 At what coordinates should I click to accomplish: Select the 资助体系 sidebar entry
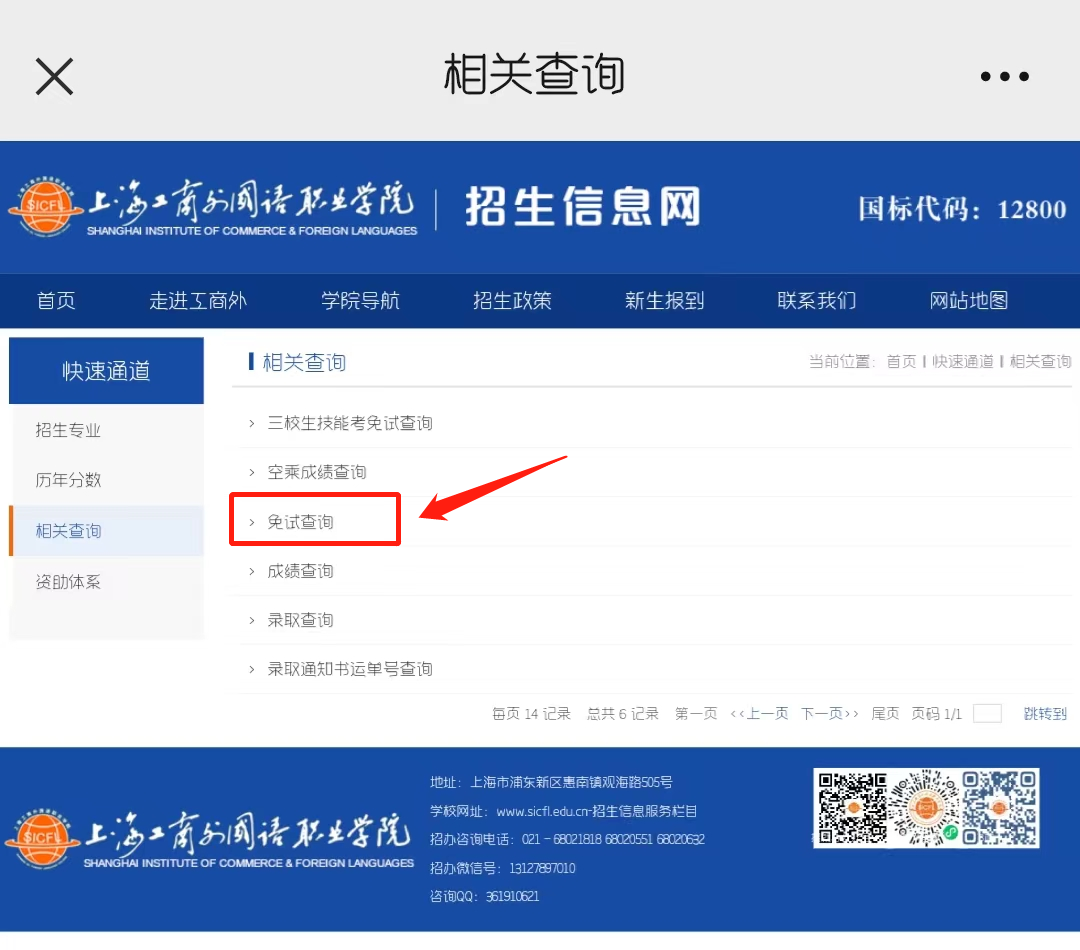68,581
